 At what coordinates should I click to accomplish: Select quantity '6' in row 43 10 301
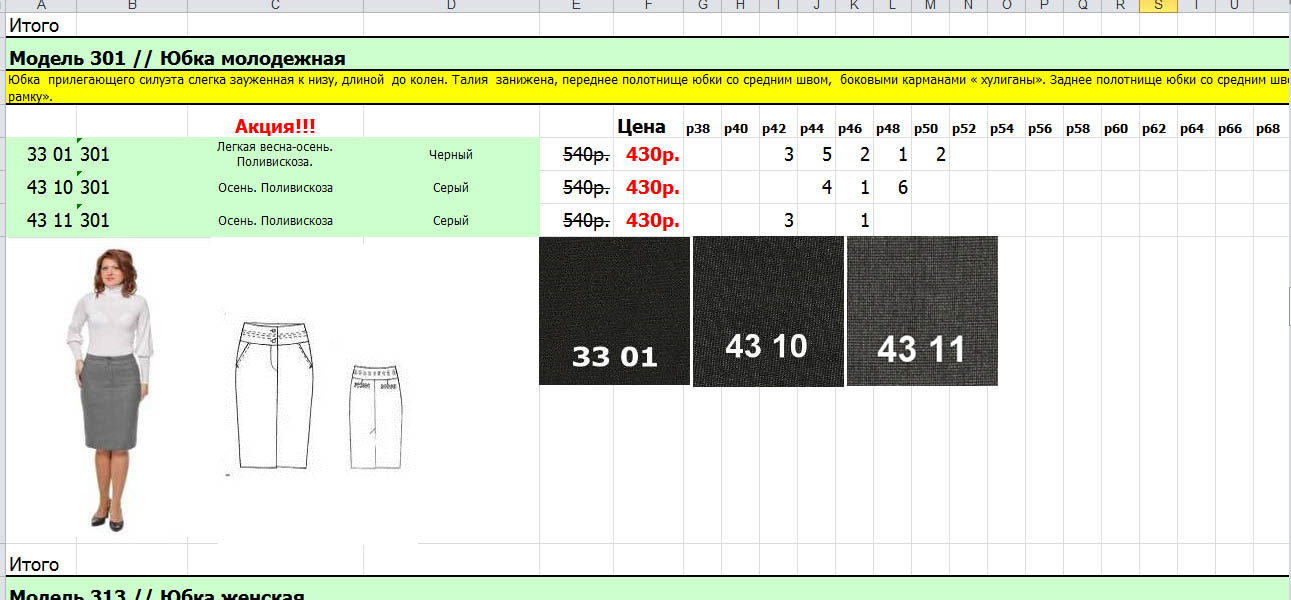pos(902,188)
